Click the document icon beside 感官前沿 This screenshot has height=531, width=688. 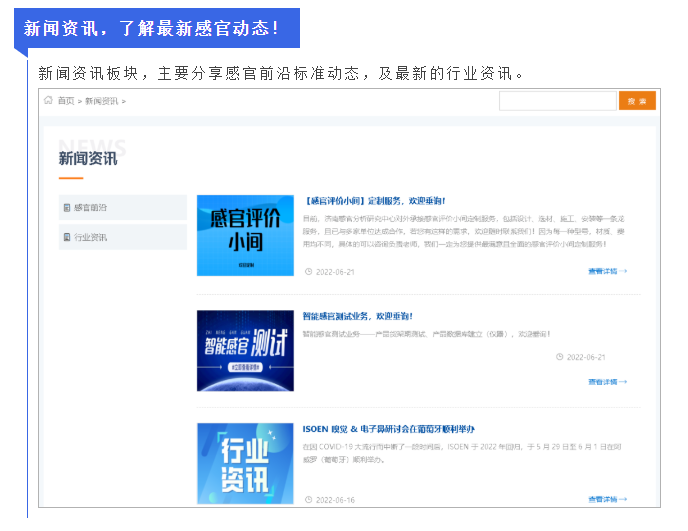[67, 208]
